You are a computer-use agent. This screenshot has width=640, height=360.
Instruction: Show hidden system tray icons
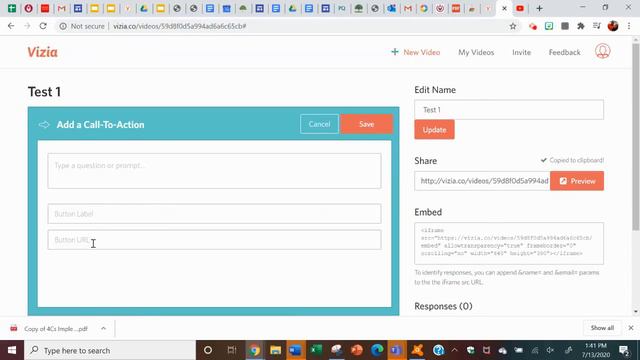pyautogui.click(x=454, y=350)
